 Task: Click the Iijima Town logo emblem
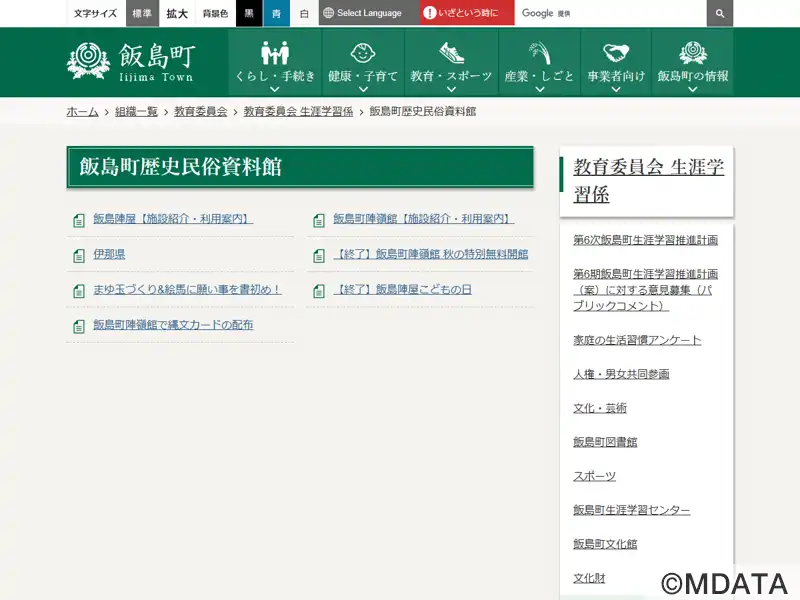pyautogui.click(x=88, y=61)
